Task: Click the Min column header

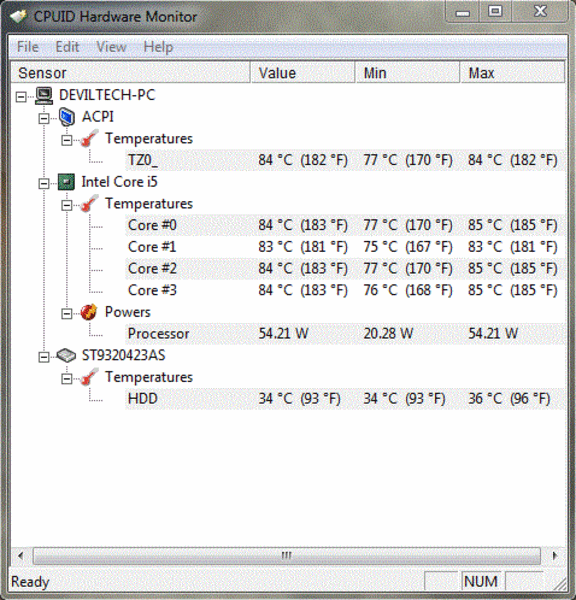Action: pos(407,72)
